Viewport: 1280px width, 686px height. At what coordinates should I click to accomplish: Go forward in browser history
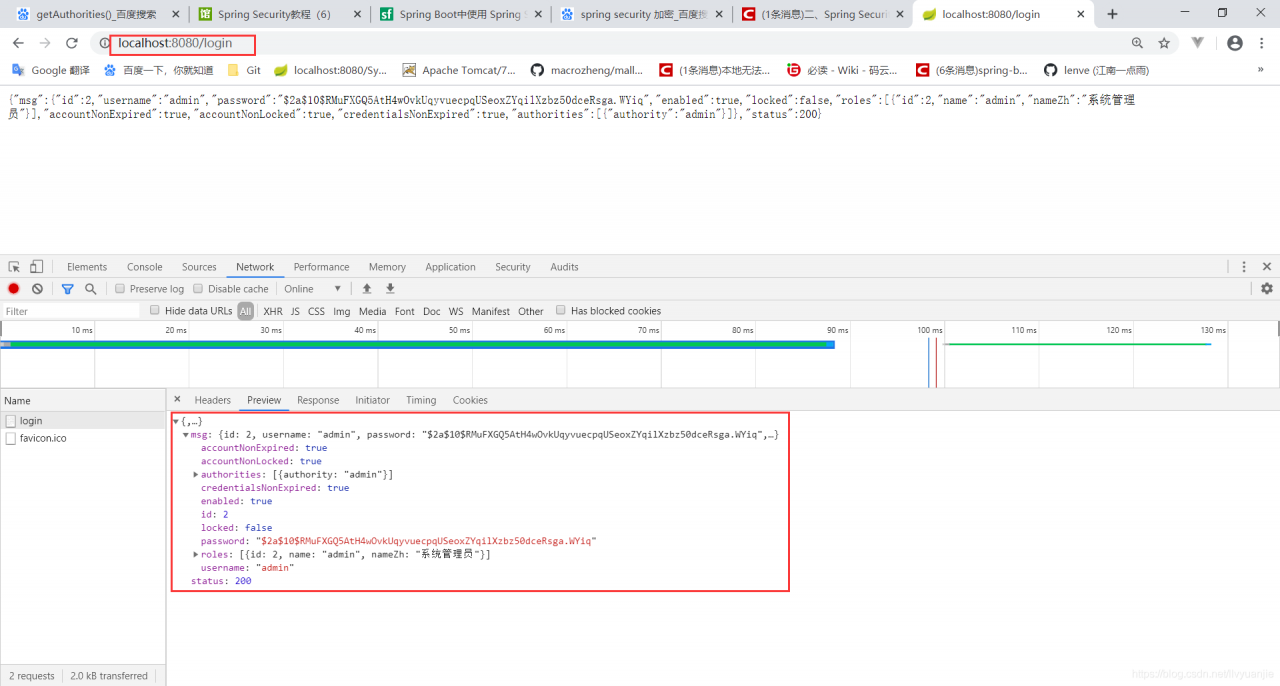(45, 43)
